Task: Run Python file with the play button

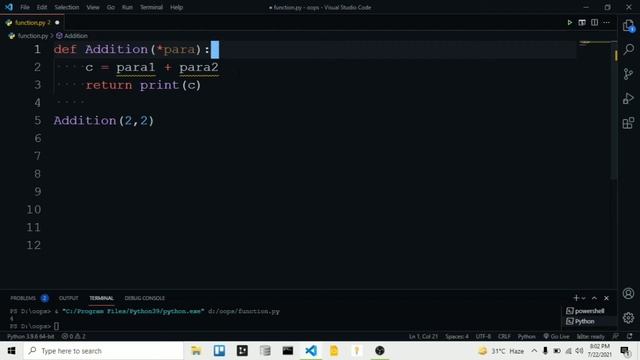Action: [x=569, y=22]
